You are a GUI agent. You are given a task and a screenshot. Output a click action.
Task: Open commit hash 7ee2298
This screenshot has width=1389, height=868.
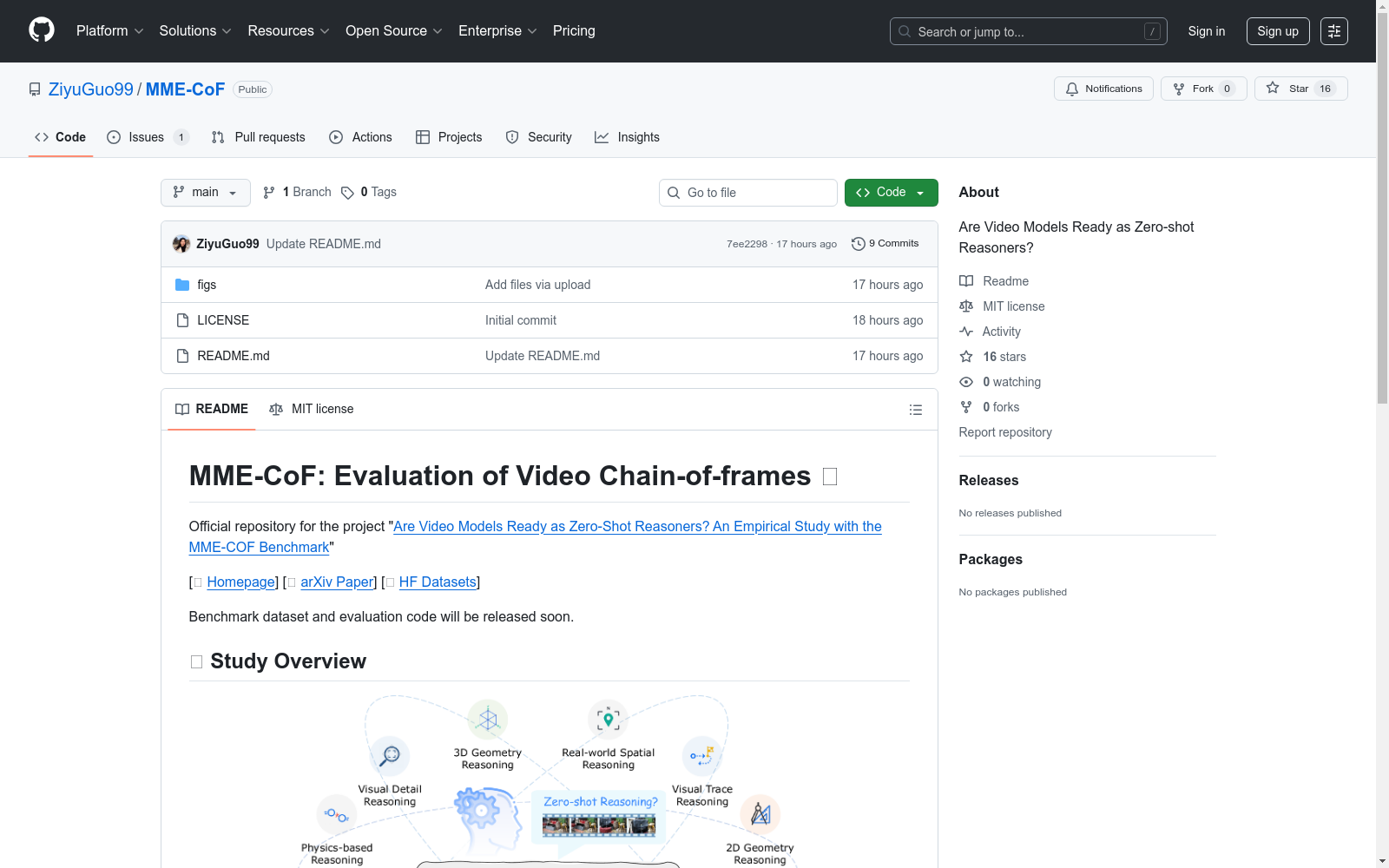tap(747, 244)
